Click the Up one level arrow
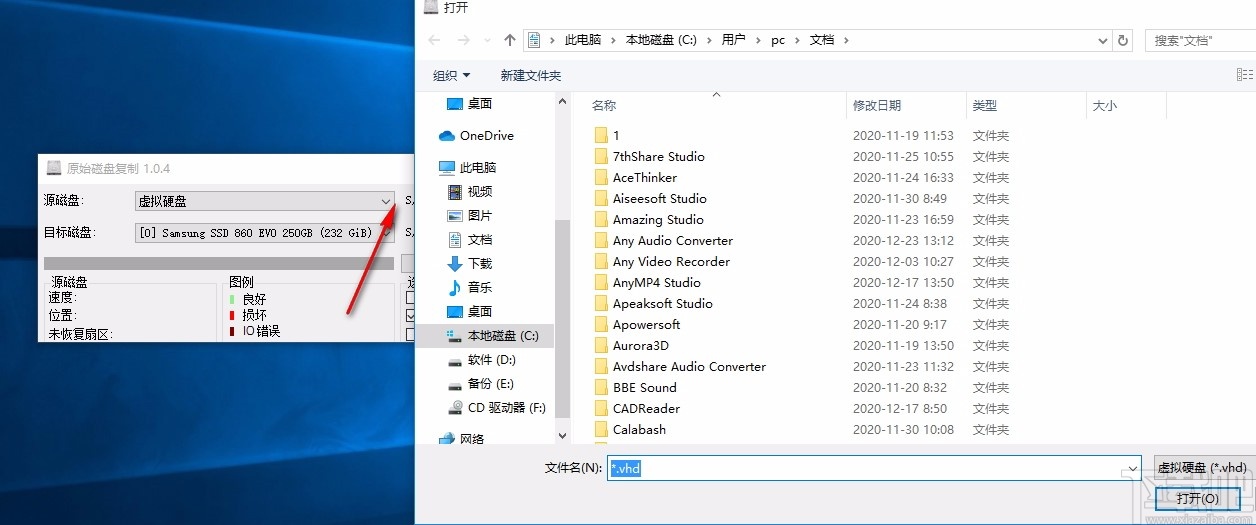 tap(510, 40)
